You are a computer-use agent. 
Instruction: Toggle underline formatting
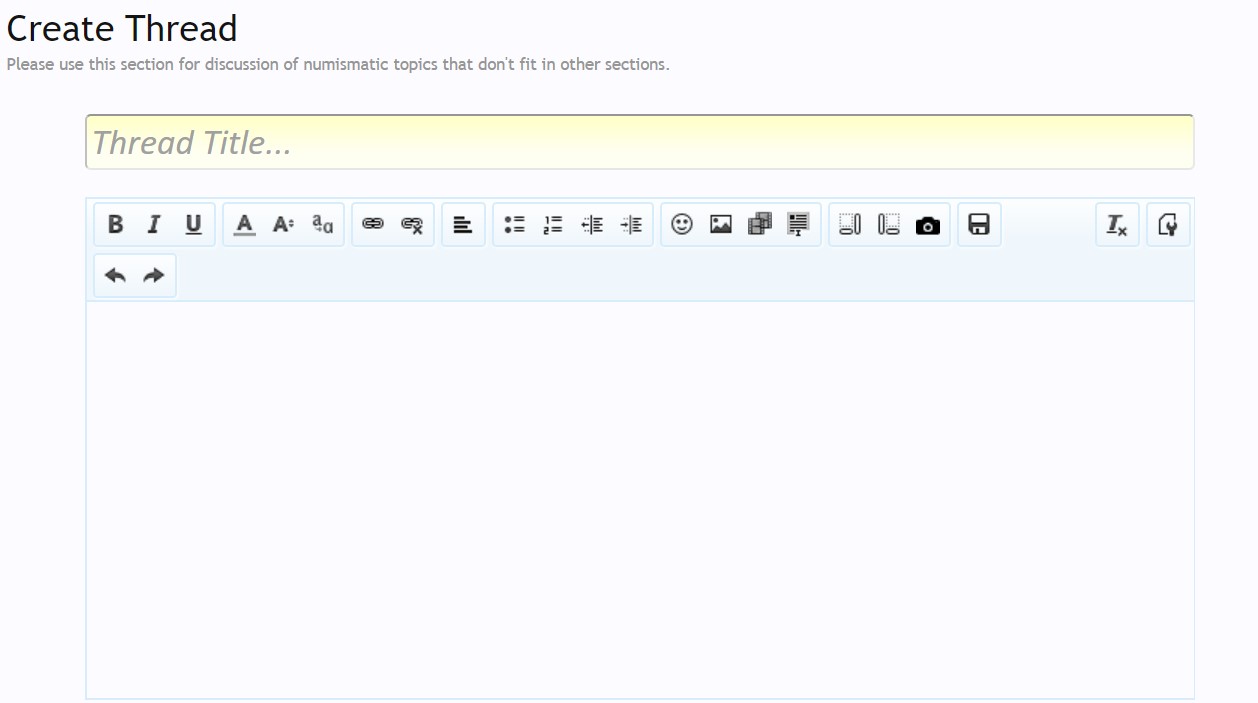[193, 225]
